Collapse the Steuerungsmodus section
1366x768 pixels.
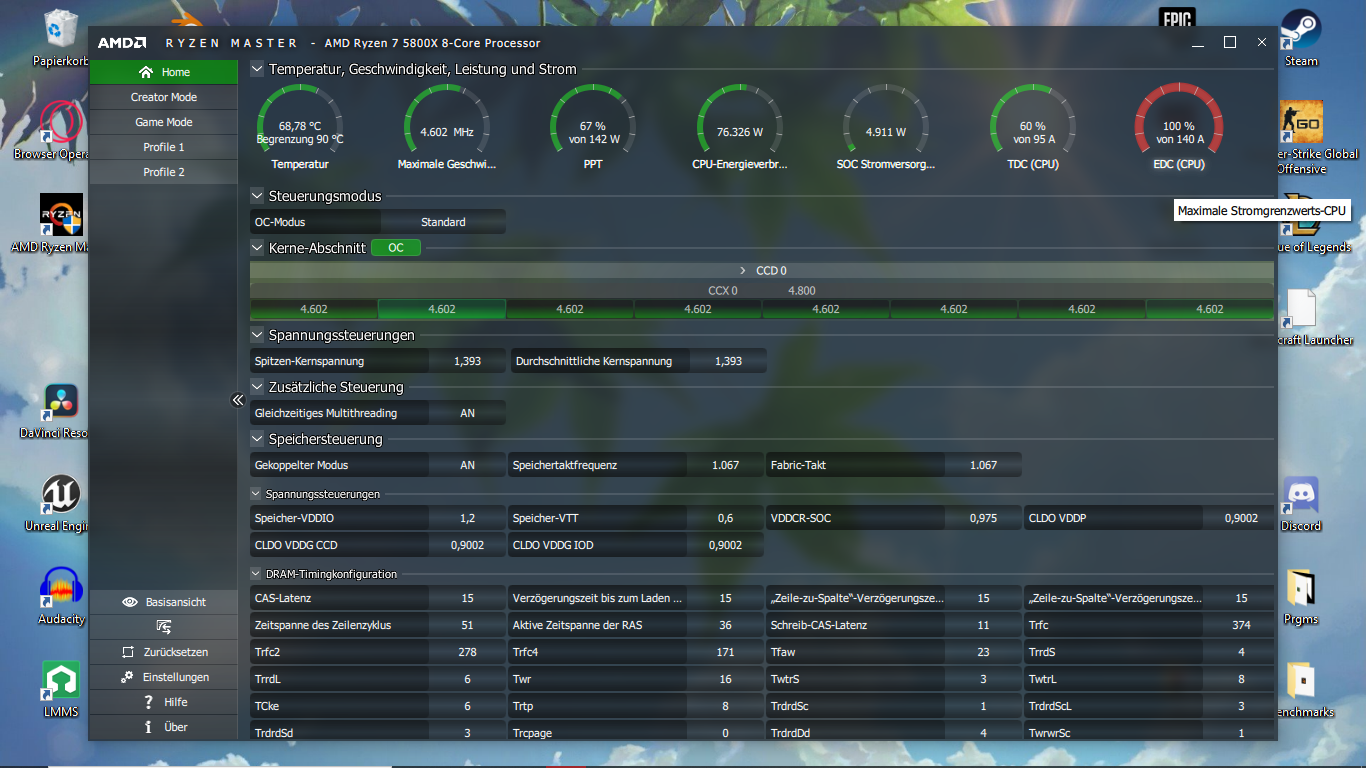click(x=257, y=196)
